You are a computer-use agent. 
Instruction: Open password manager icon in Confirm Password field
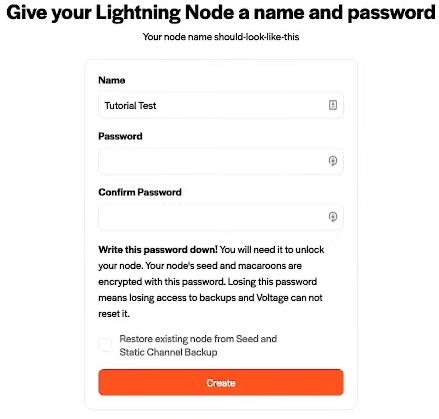click(x=333, y=217)
